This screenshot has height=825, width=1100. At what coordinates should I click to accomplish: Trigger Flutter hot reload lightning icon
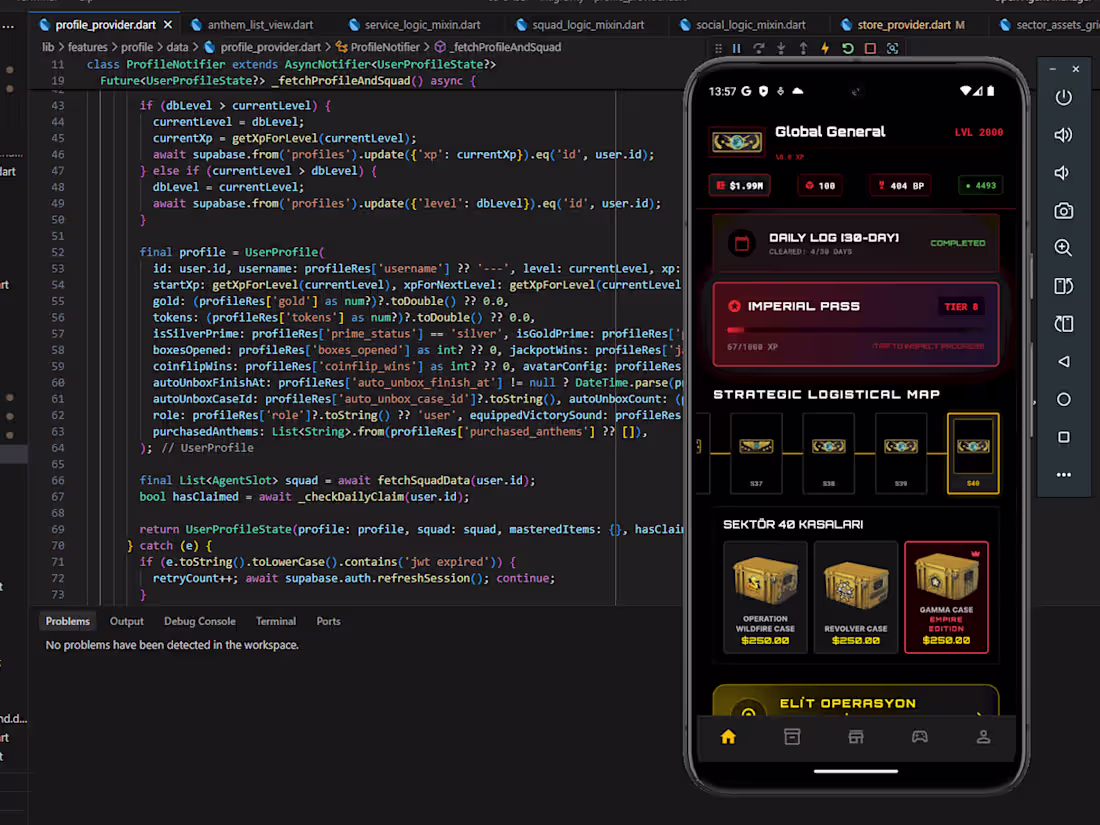pyautogui.click(x=825, y=48)
